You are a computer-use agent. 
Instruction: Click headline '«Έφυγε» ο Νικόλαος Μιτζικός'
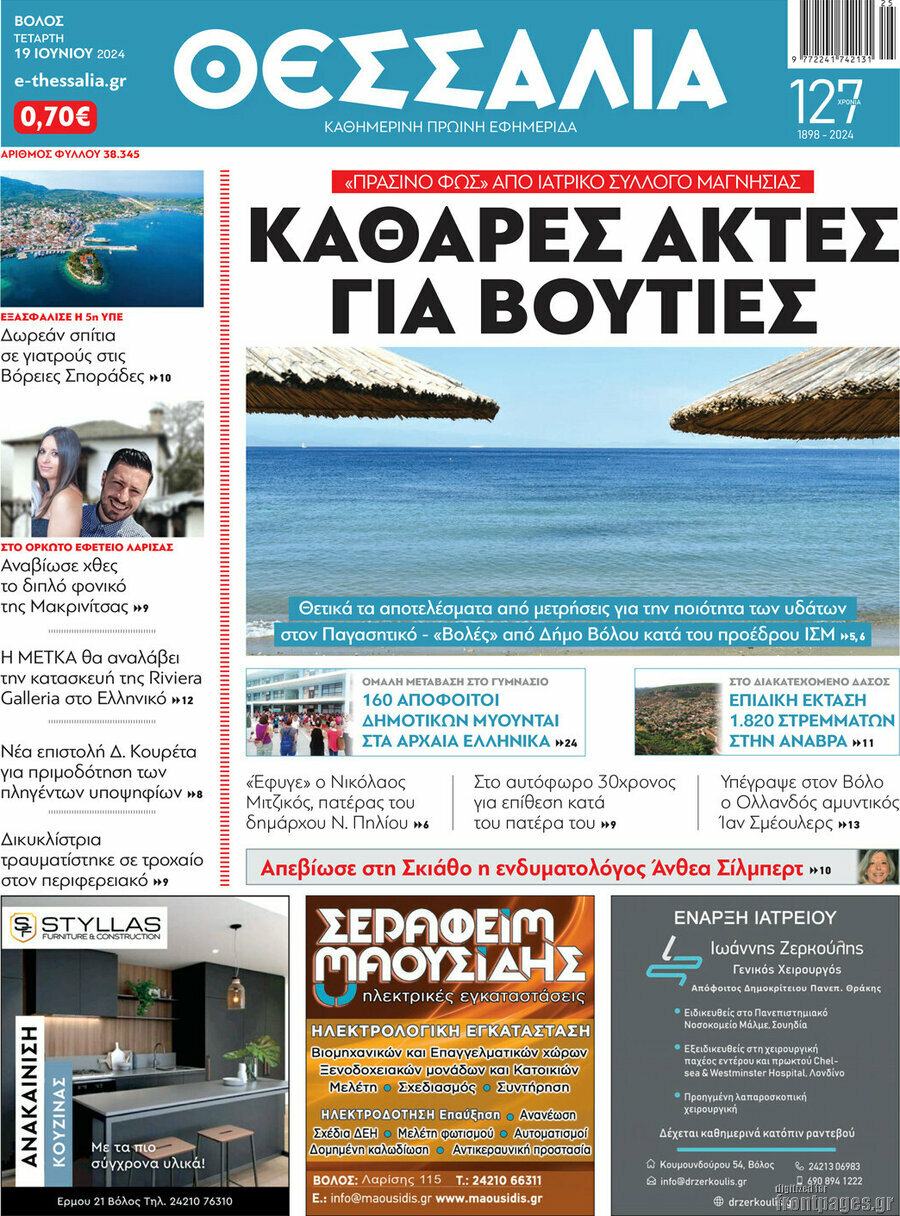point(338,803)
